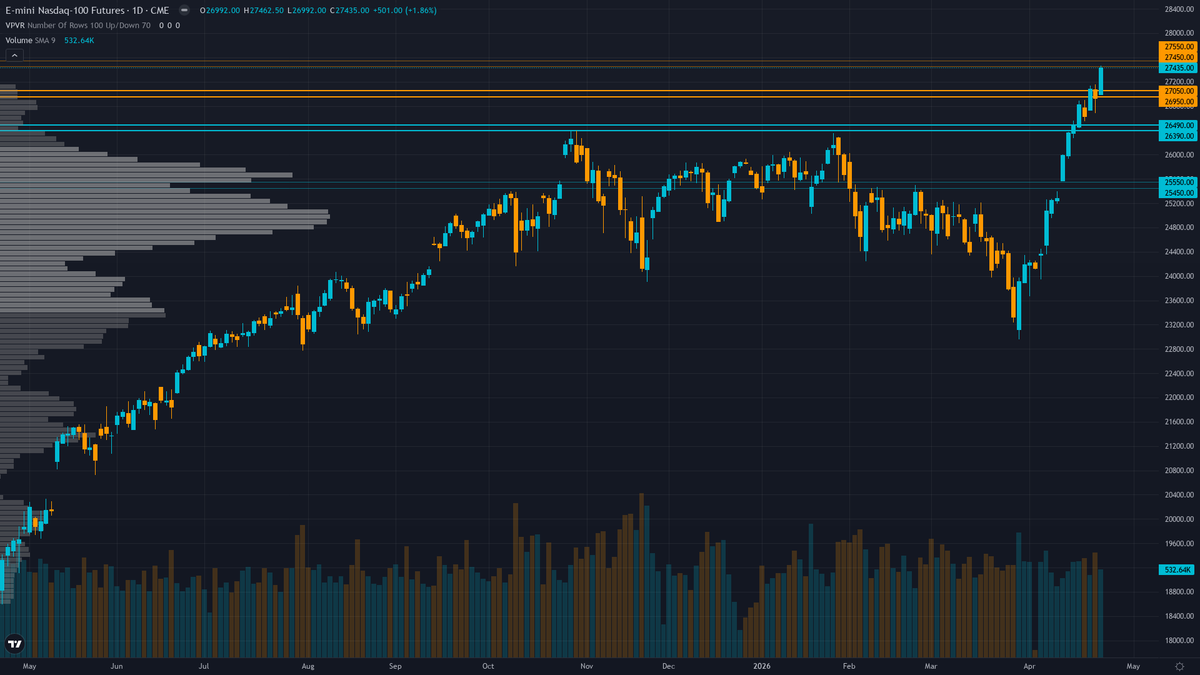1200x675 pixels.
Task: Select the Volume indicator in the legend
Action: point(17,39)
